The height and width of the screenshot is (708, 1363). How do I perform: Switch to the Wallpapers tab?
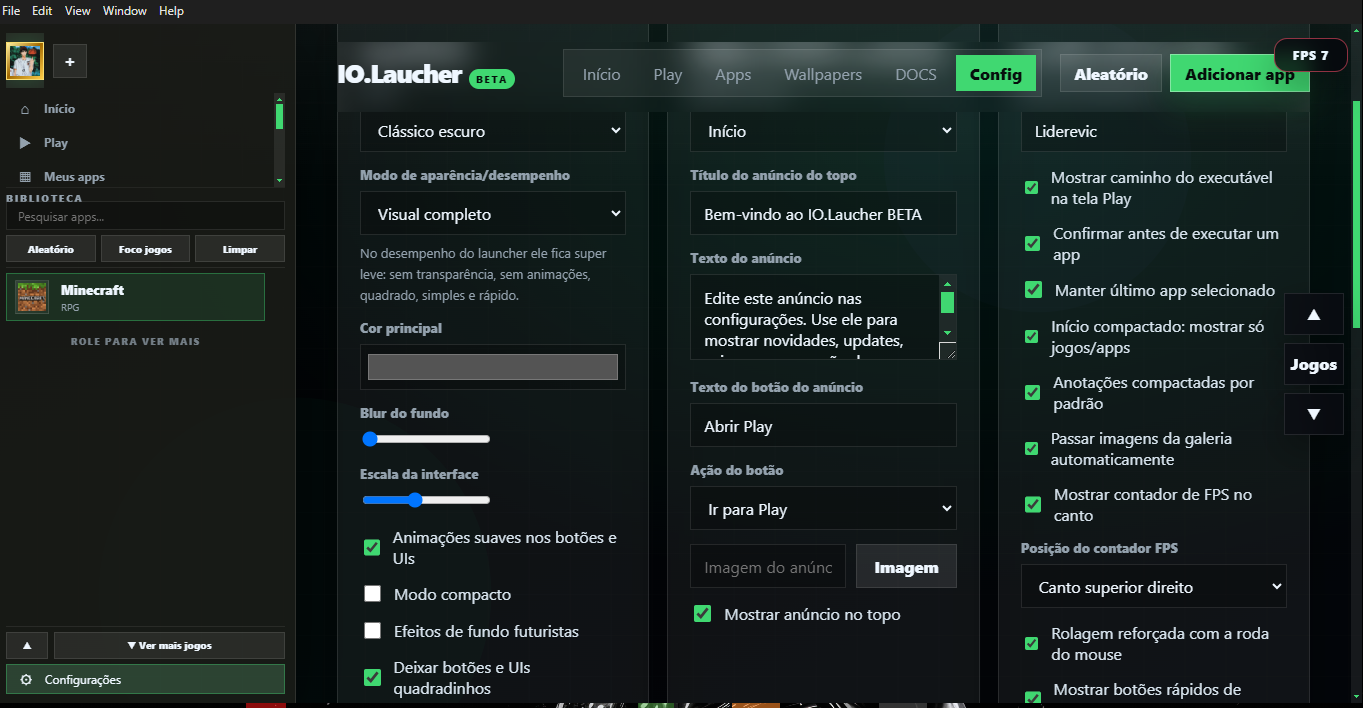click(823, 74)
